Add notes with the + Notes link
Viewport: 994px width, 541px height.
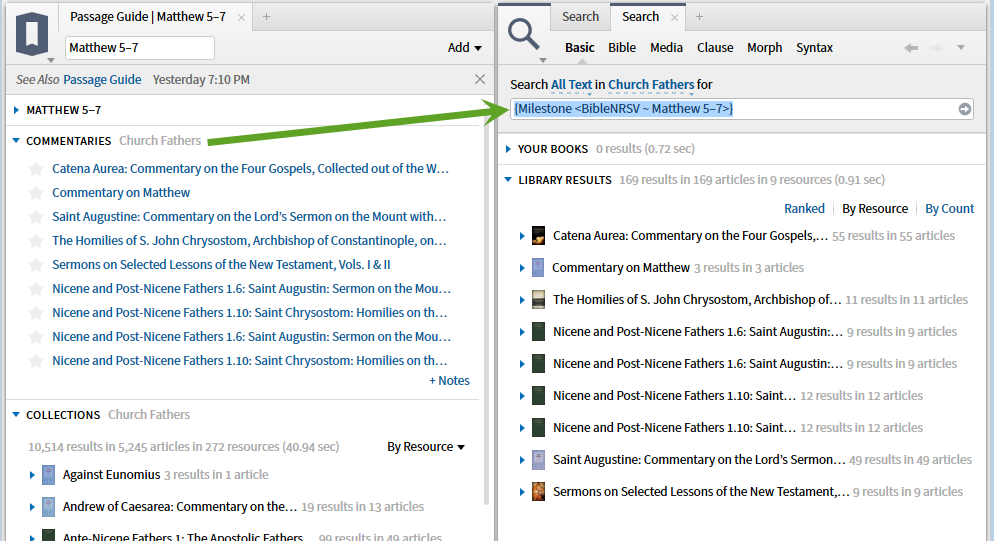tap(449, 381)
